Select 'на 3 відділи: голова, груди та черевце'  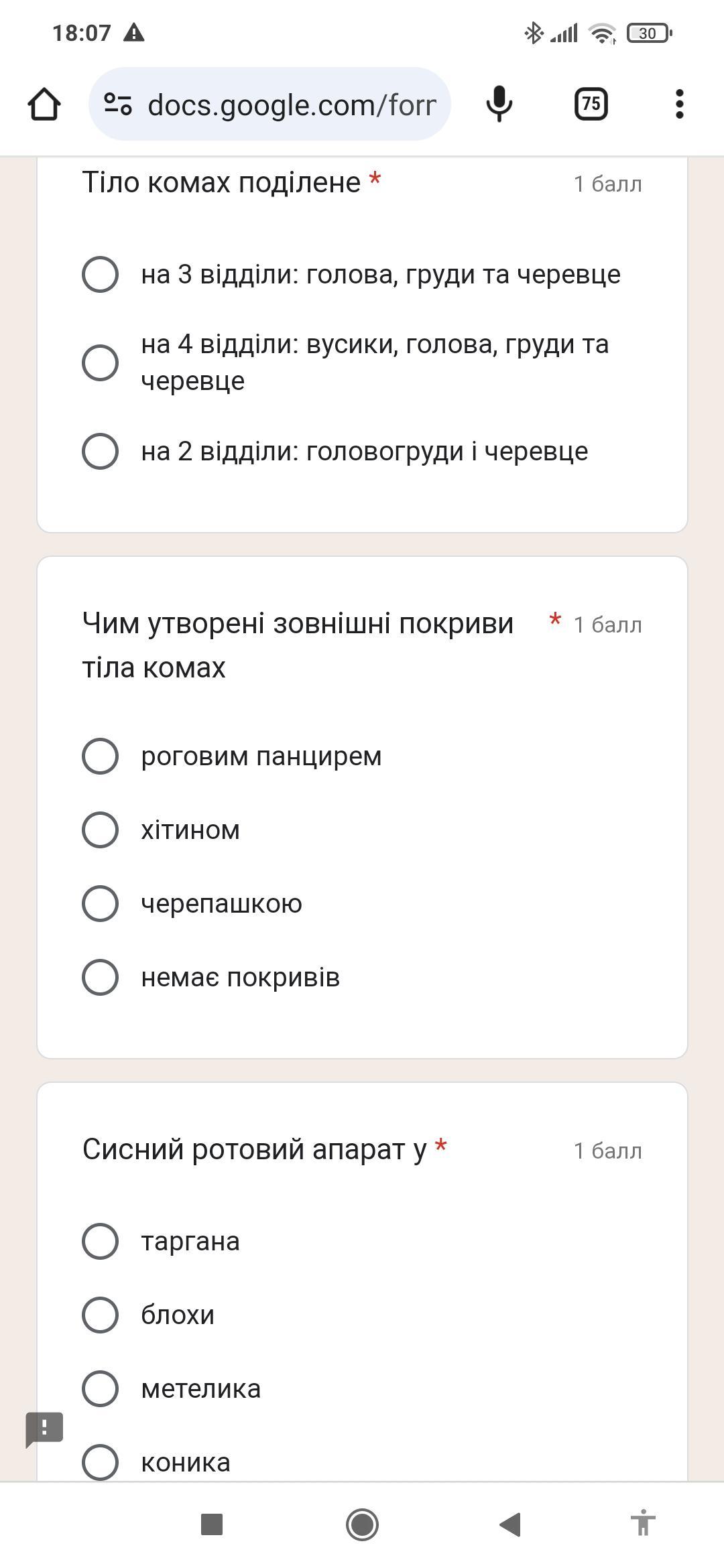click(x=101, y=274)
